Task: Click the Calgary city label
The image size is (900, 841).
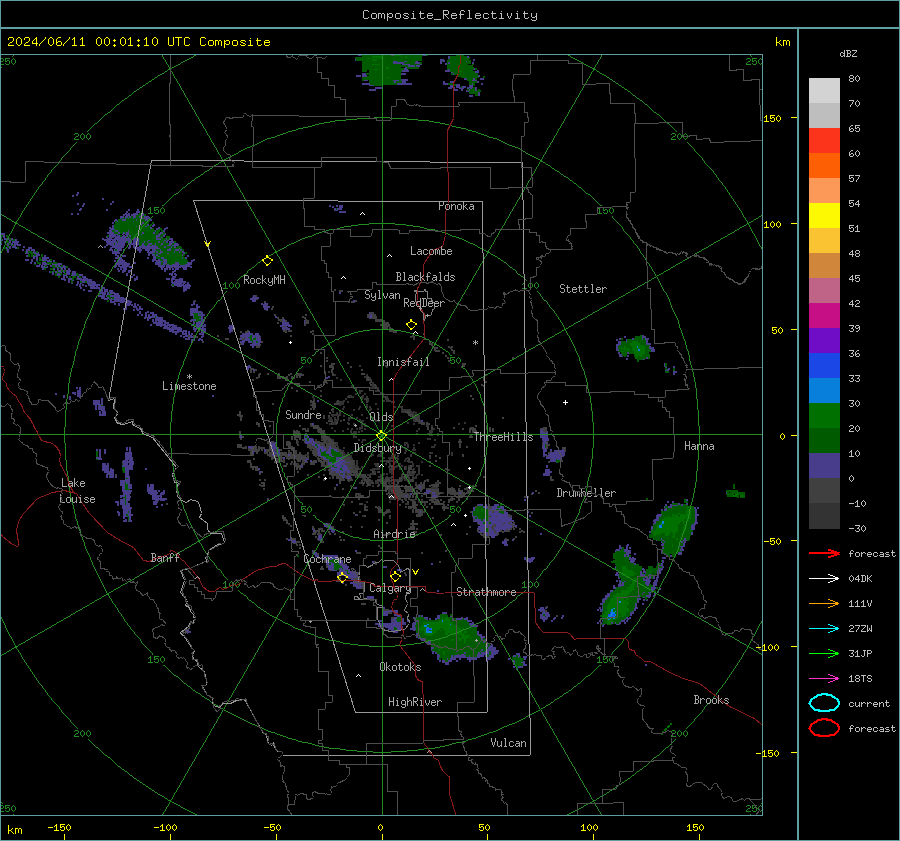Action: click(390, 588)
